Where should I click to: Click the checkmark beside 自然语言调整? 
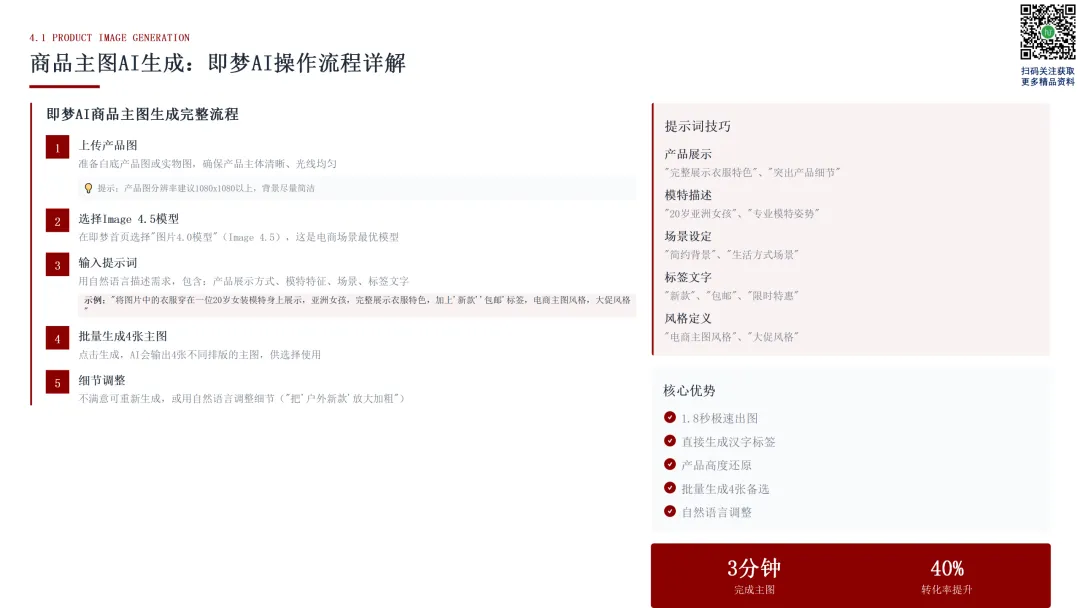point(669,511)
